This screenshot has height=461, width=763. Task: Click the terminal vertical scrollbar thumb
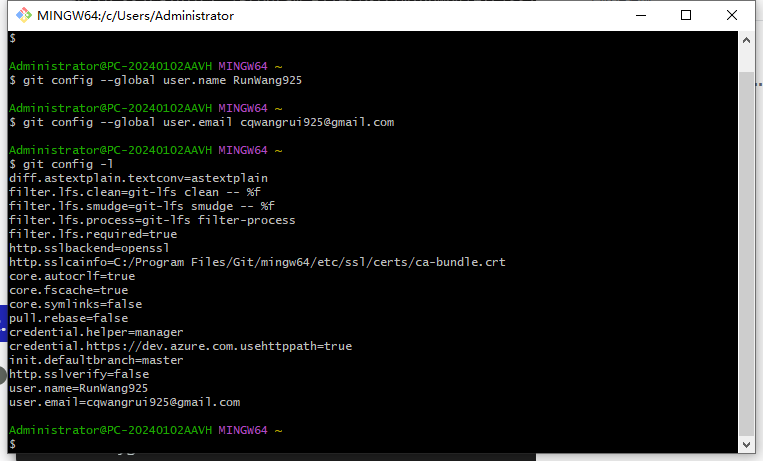(746, 260)
